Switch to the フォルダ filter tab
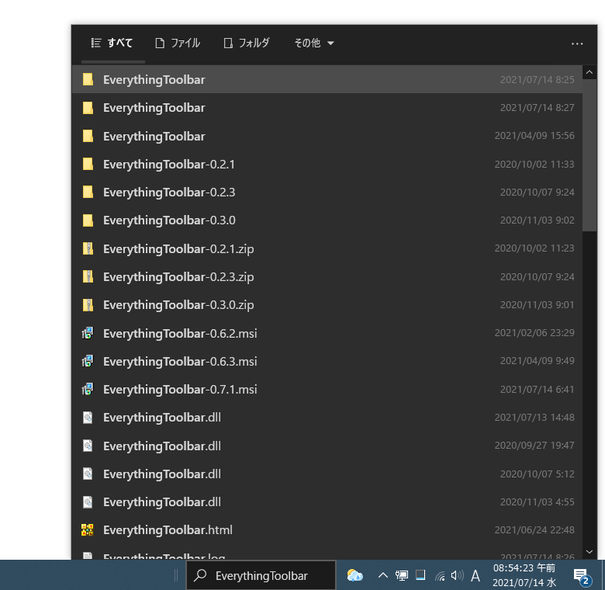 pos(247,43)
